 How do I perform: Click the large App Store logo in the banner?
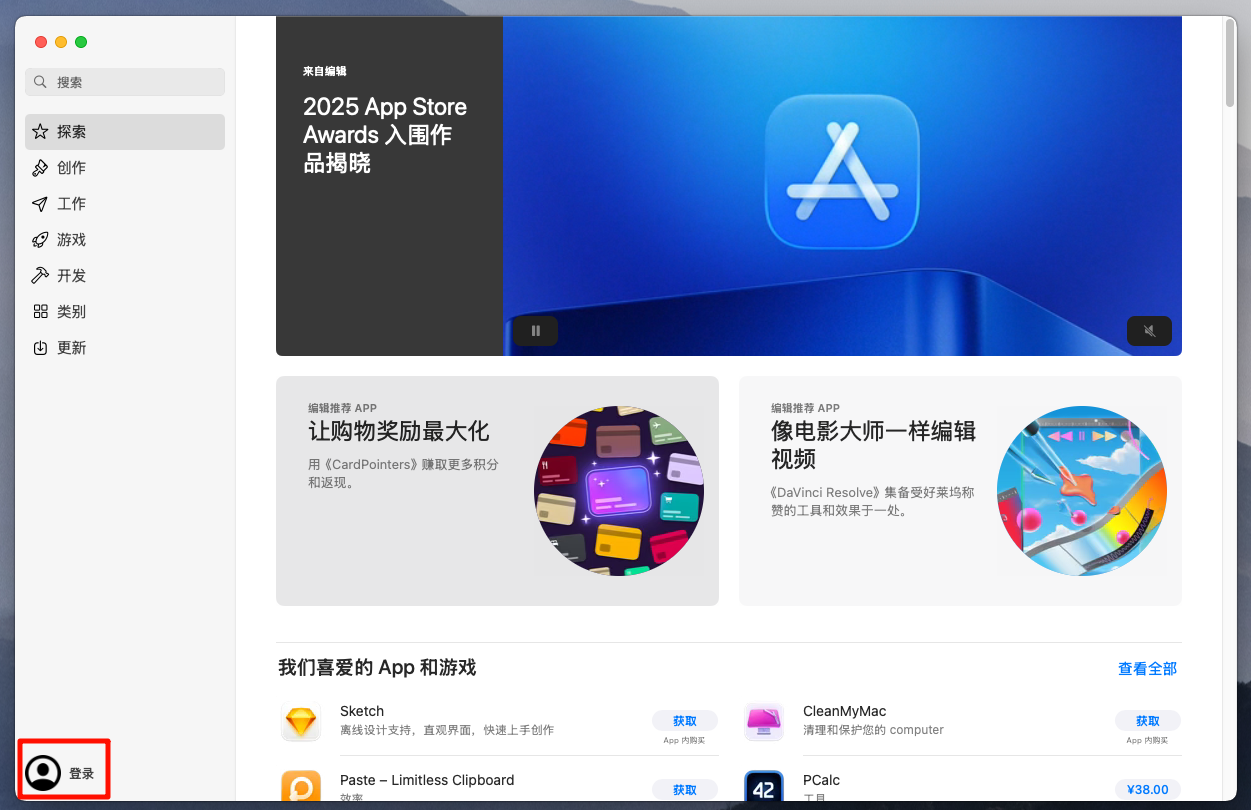pos(842,170)
